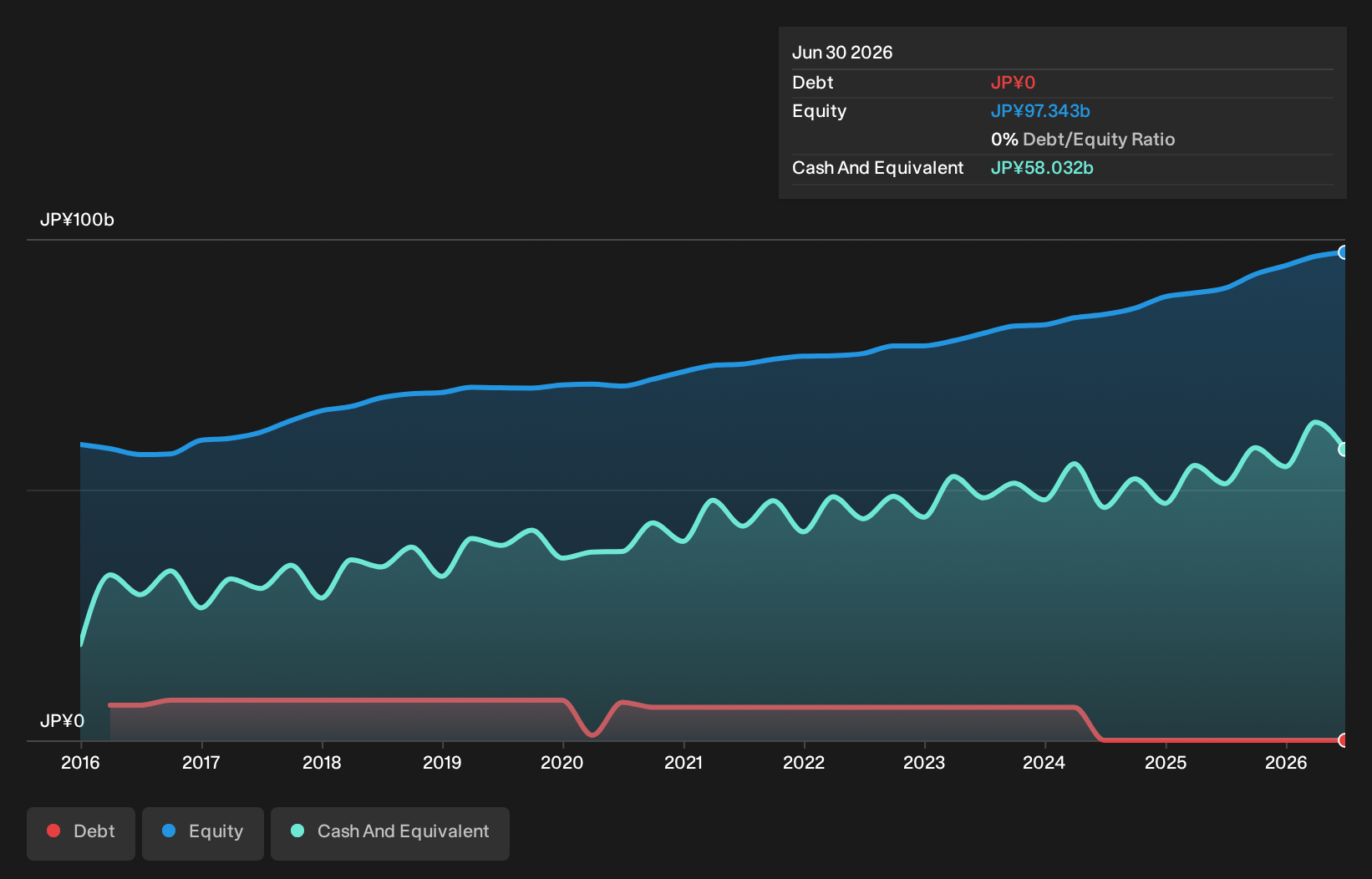Viewport: 1372px width, 879px height.
Task: Click the 2017 x-axis label
Action: point(201,763)
